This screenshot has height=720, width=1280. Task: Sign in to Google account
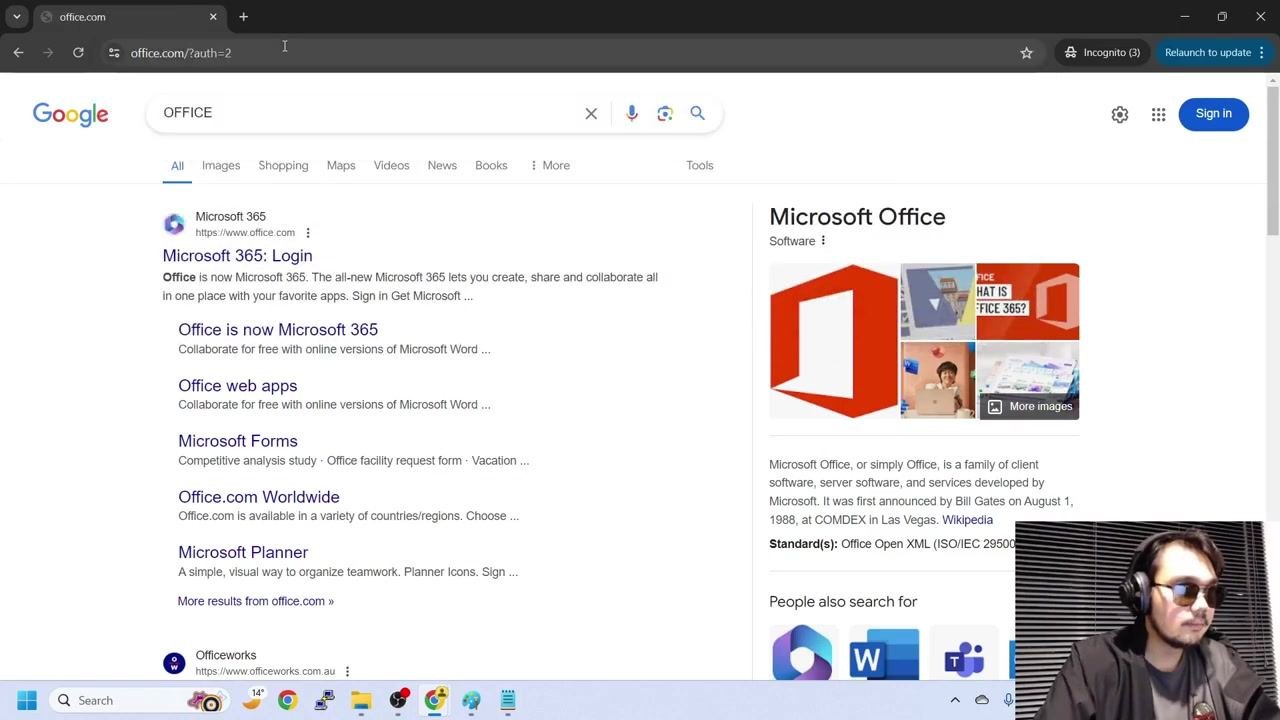1214,114
